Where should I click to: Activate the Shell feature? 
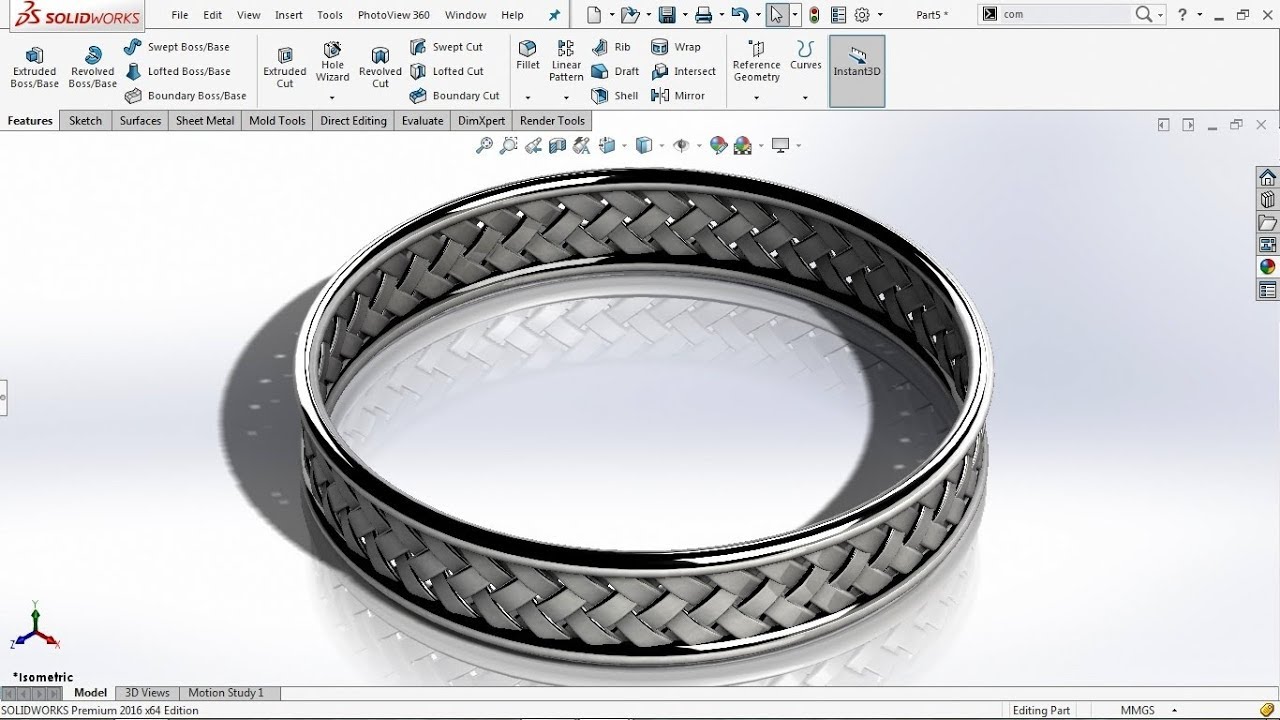[615, 96]
